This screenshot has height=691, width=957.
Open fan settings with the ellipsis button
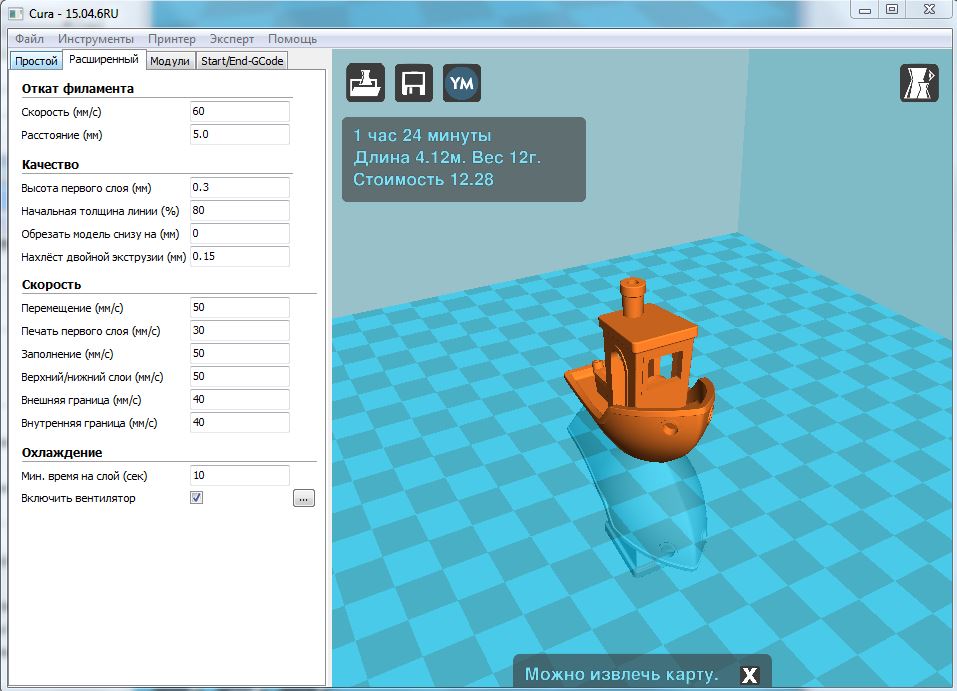[x=304, y=498]
